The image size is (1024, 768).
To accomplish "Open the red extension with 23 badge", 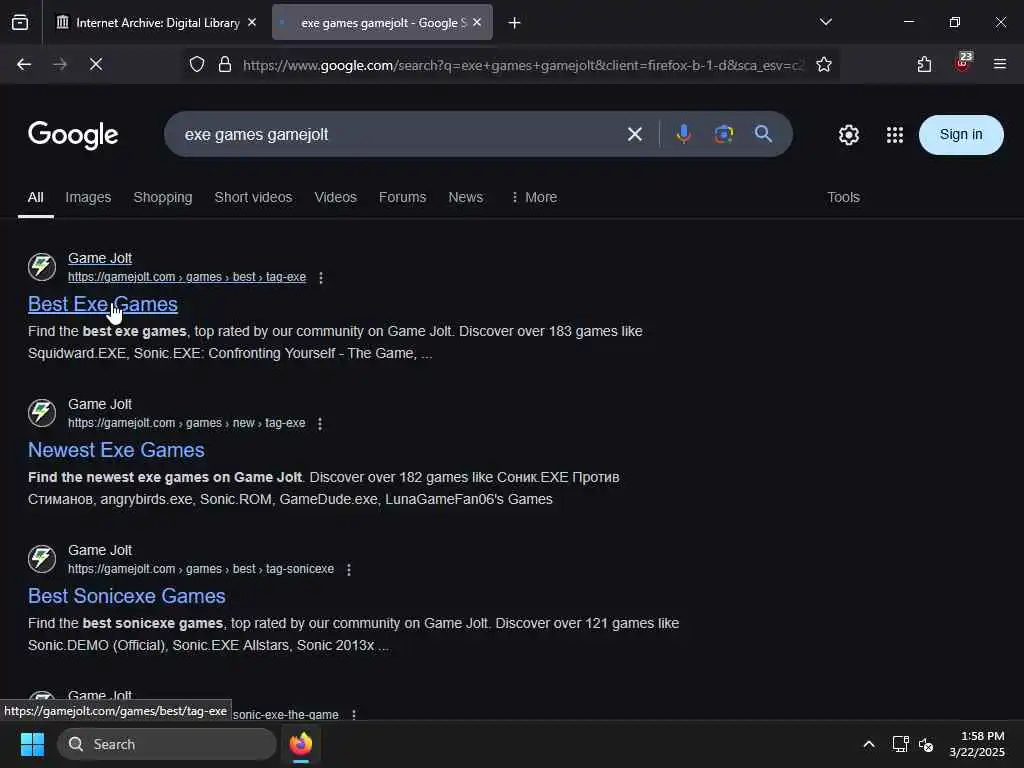I will (x=963, y=63).
